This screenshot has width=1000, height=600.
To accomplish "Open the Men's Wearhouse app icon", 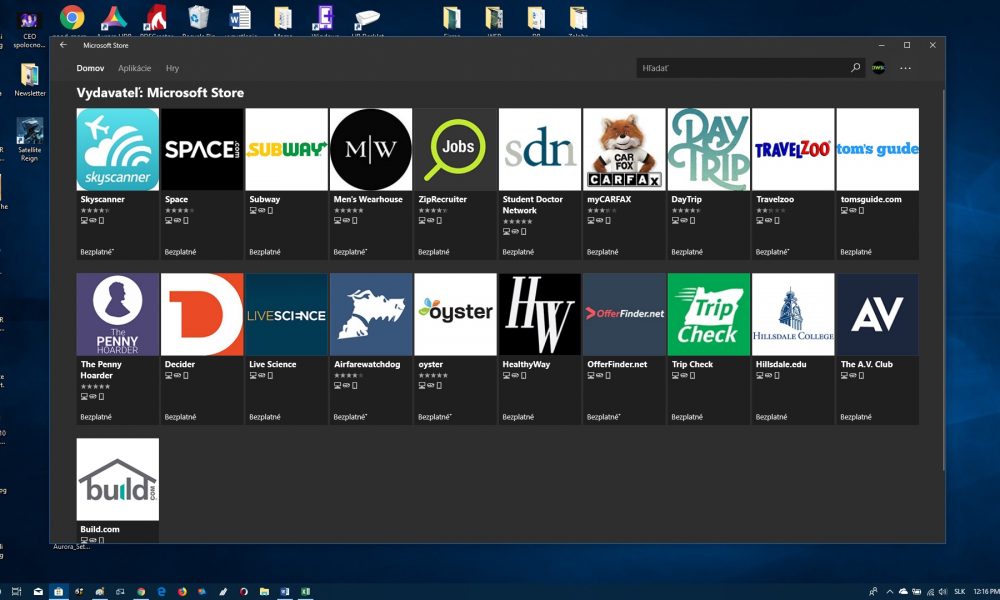I will pyautogui.click(x=371, y=149).
